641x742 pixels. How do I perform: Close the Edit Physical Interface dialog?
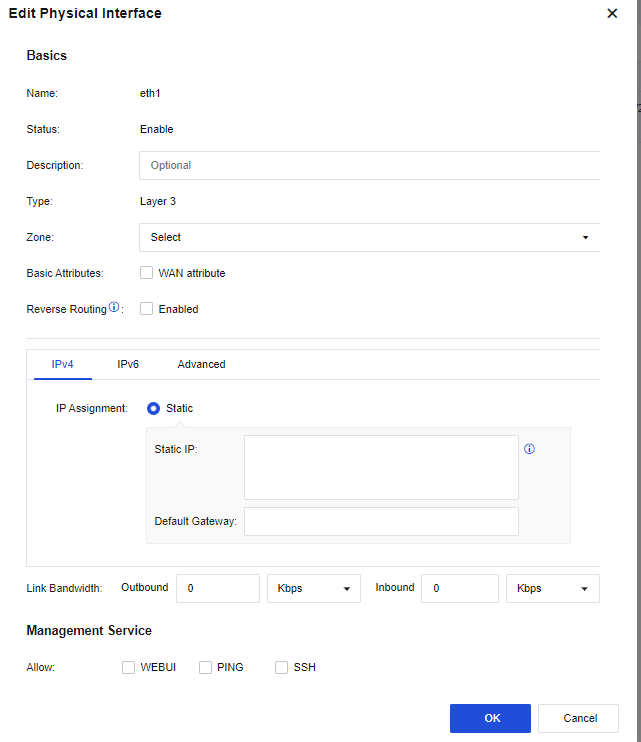pyautogui.click(x=612, y=14)
